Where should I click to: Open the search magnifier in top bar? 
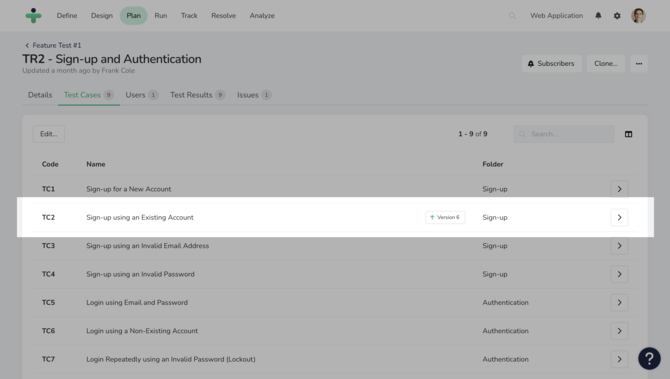[x=512, y=16]
